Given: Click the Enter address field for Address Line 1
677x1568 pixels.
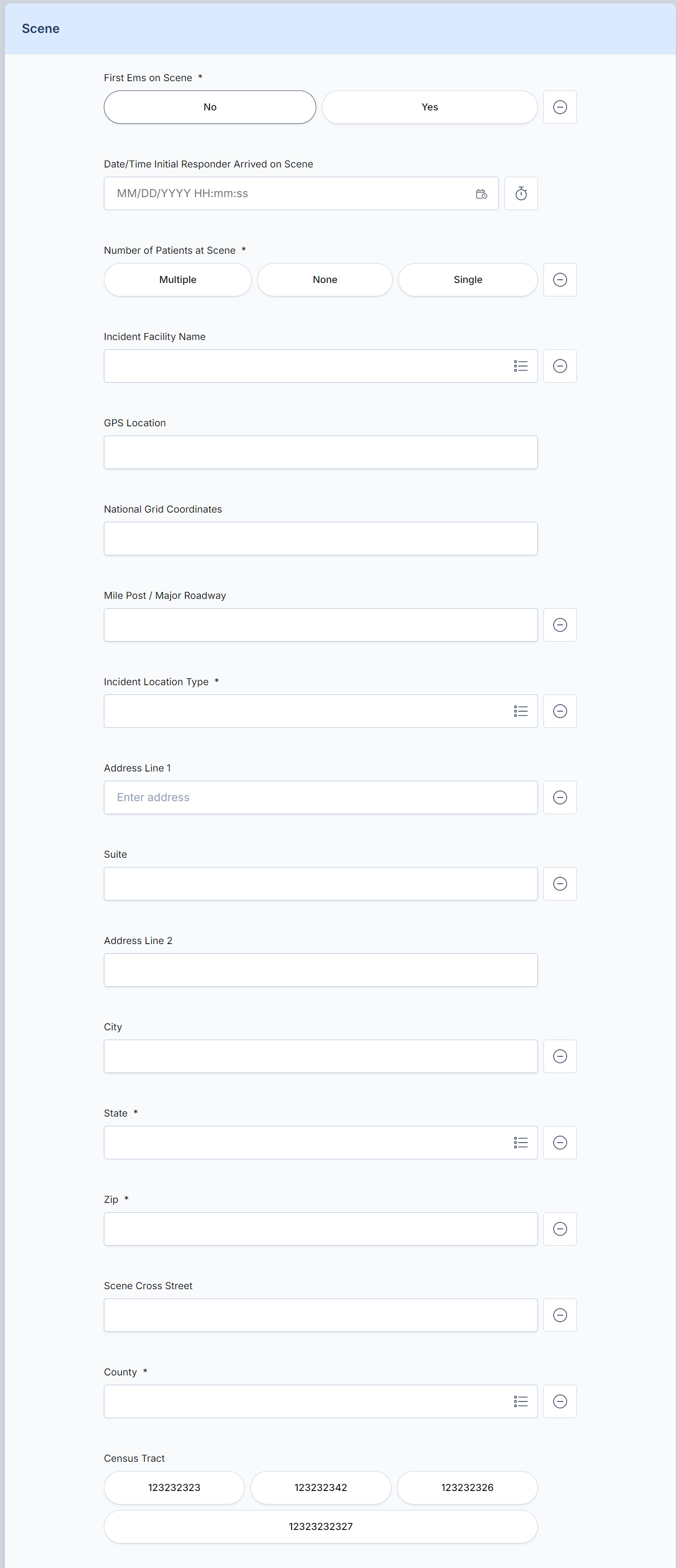Looking at the screenshot, I should tap(320, 797).
